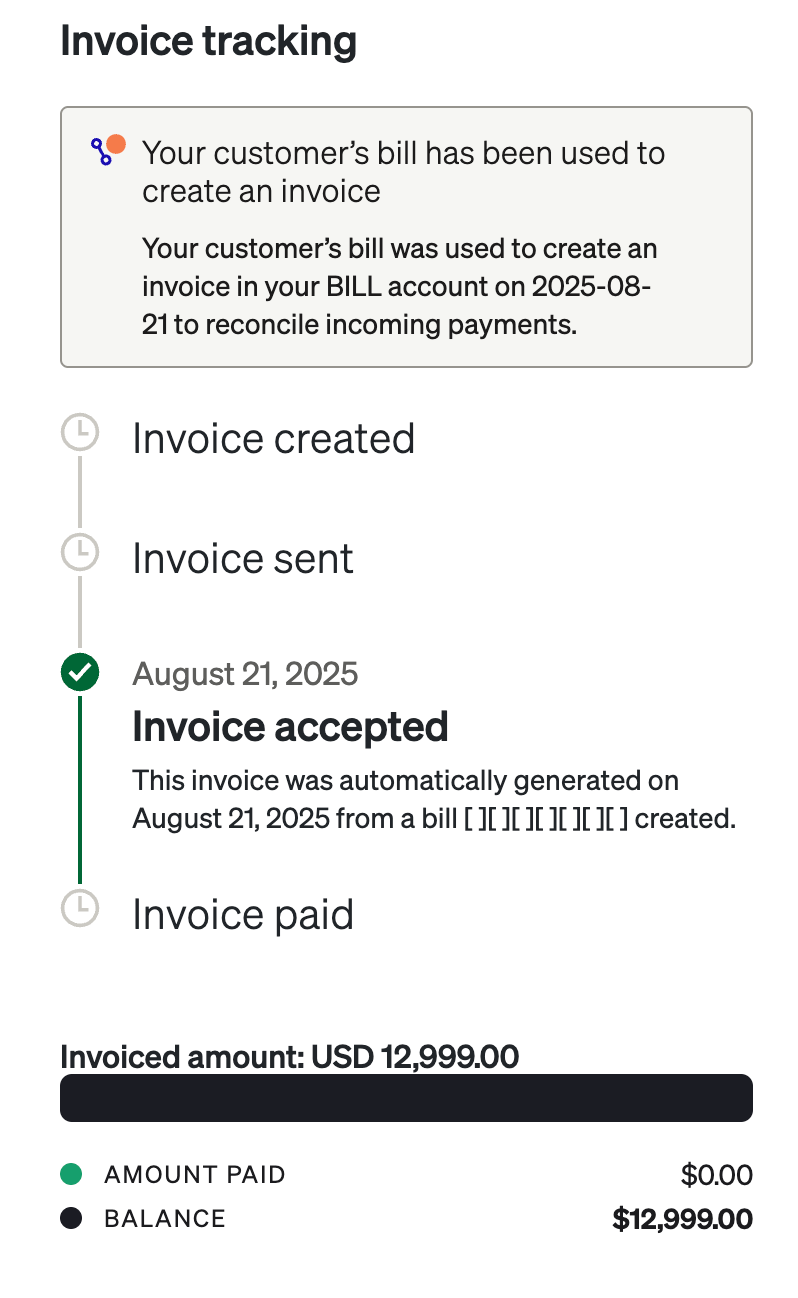Toggle the Invoice paid step to complete
The image size is (798, 1298).
pyautogui.click(x=242, y=913)
